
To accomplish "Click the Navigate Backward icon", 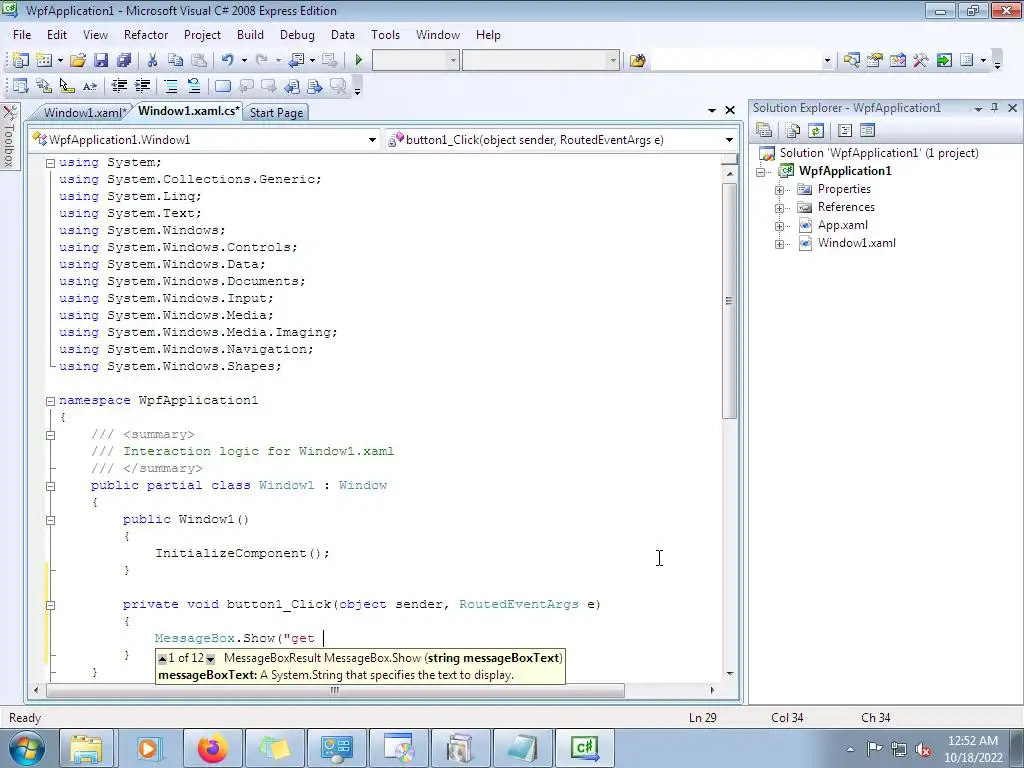I will (296, 60).
